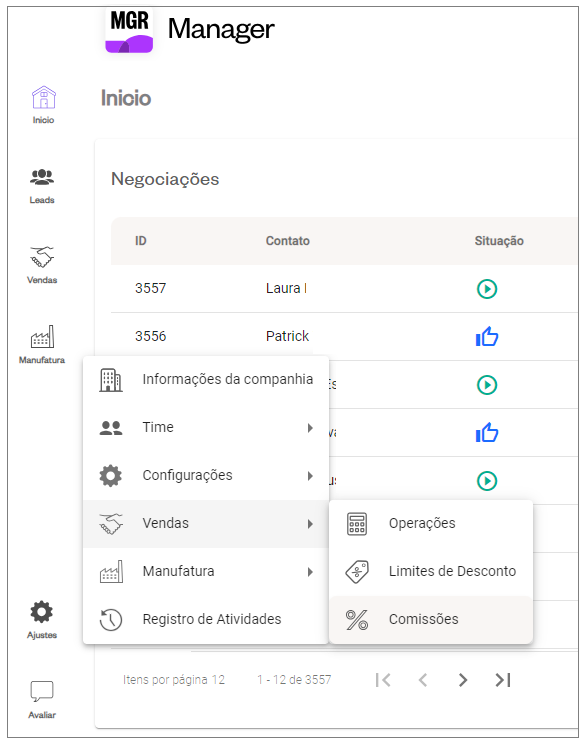Expand the Vendas submenu arrow
This screenshot has height=744, width=585.
(310, 524)
